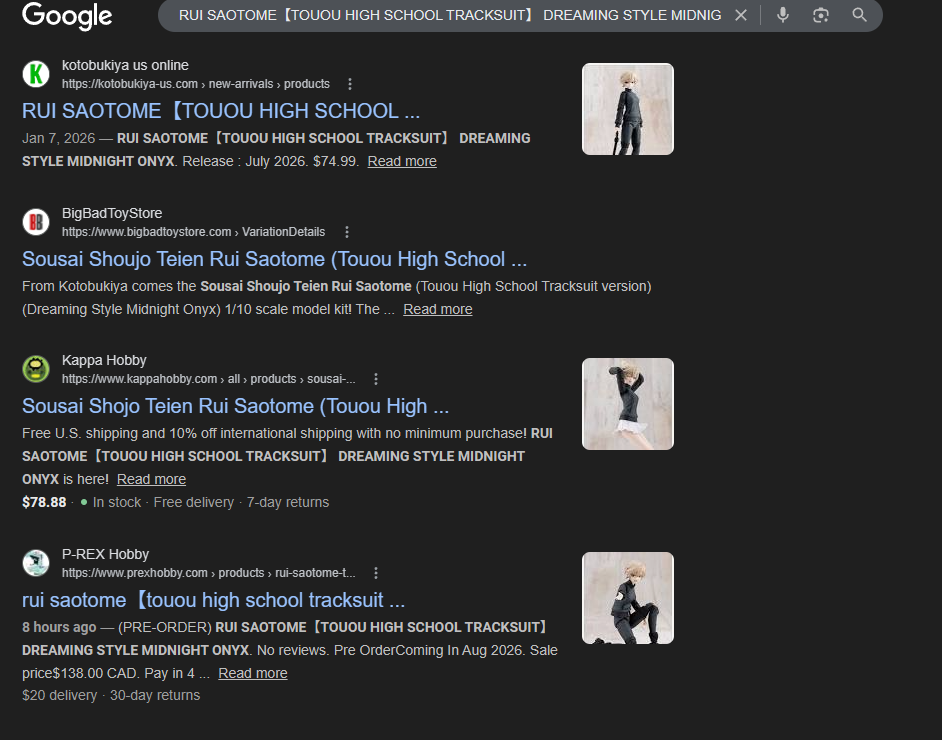Click the BigBadToyStore BB favicon

36,222
